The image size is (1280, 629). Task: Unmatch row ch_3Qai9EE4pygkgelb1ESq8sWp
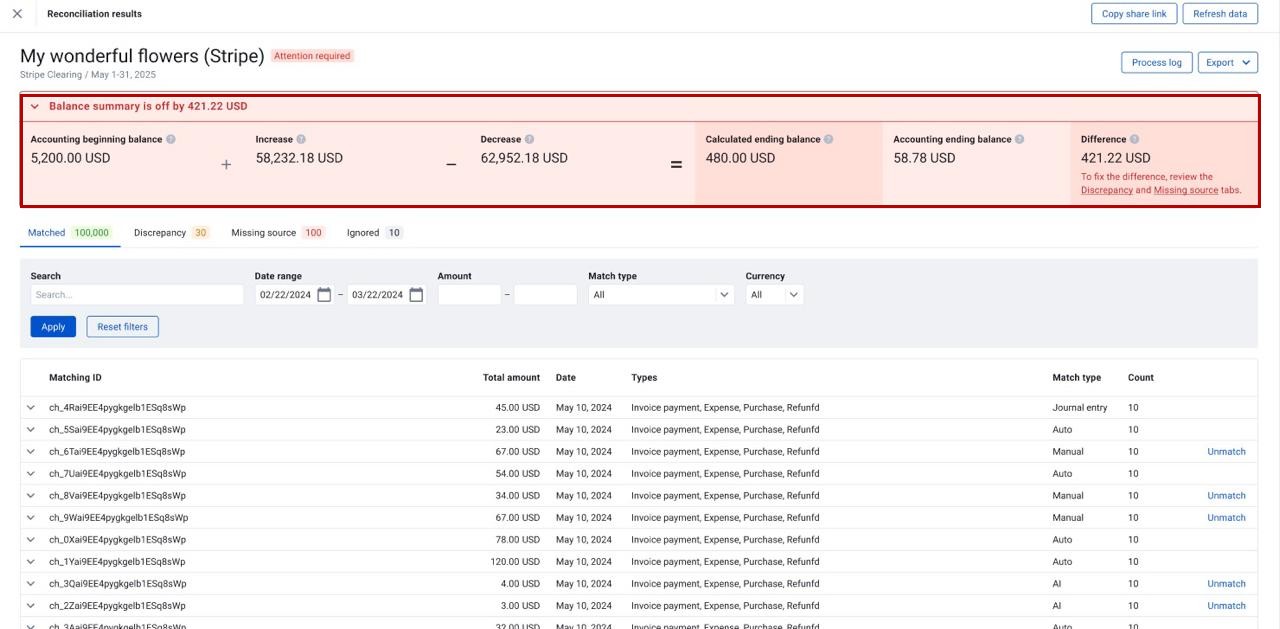pyautogui.click(x=1226, y=584)
